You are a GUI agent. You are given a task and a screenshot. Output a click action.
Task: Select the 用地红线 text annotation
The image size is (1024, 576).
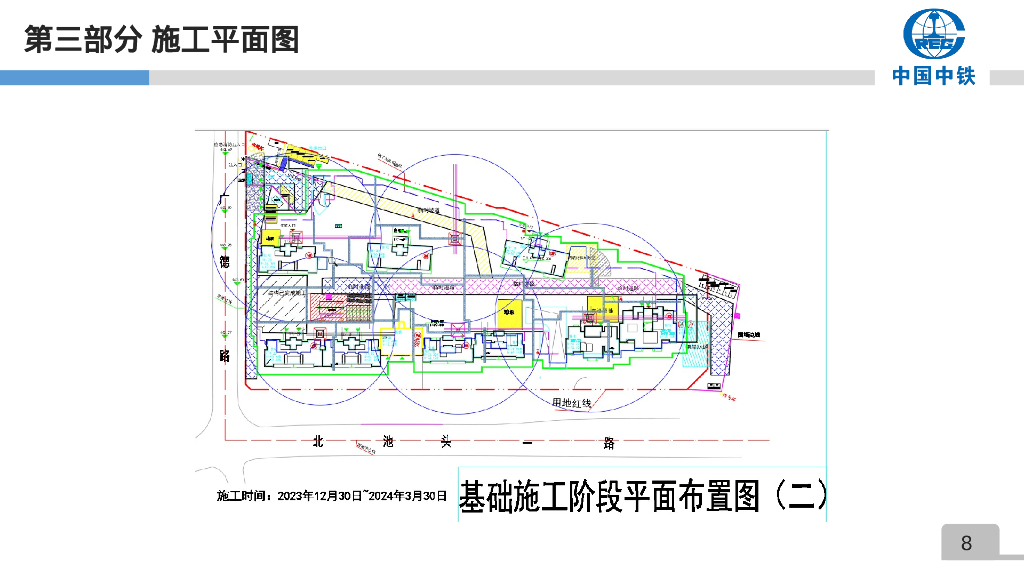[572, 401]
